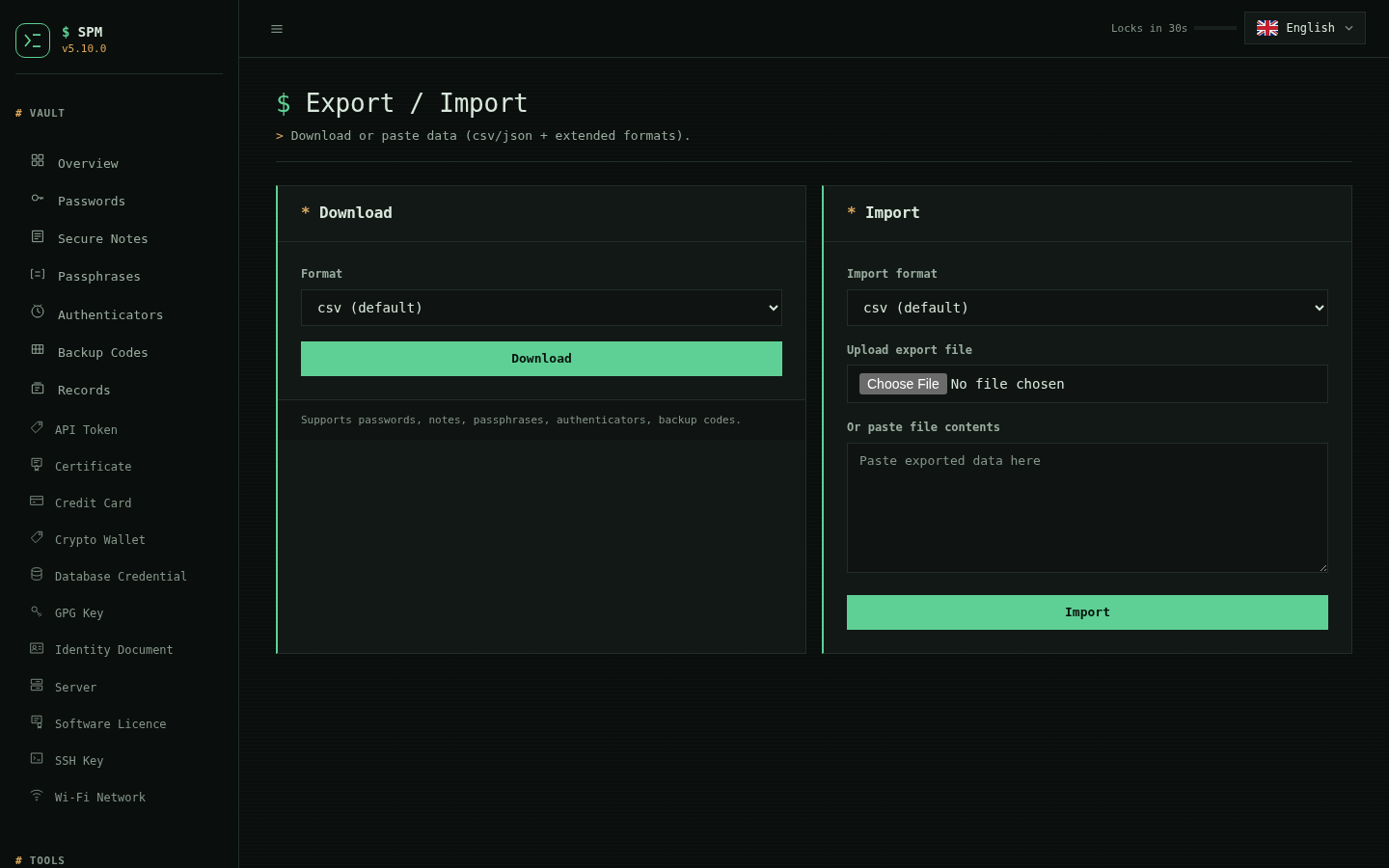Click the 'Supports passwords, notes' footer text
The image size is (1389, 868).
tap(521, 420)
